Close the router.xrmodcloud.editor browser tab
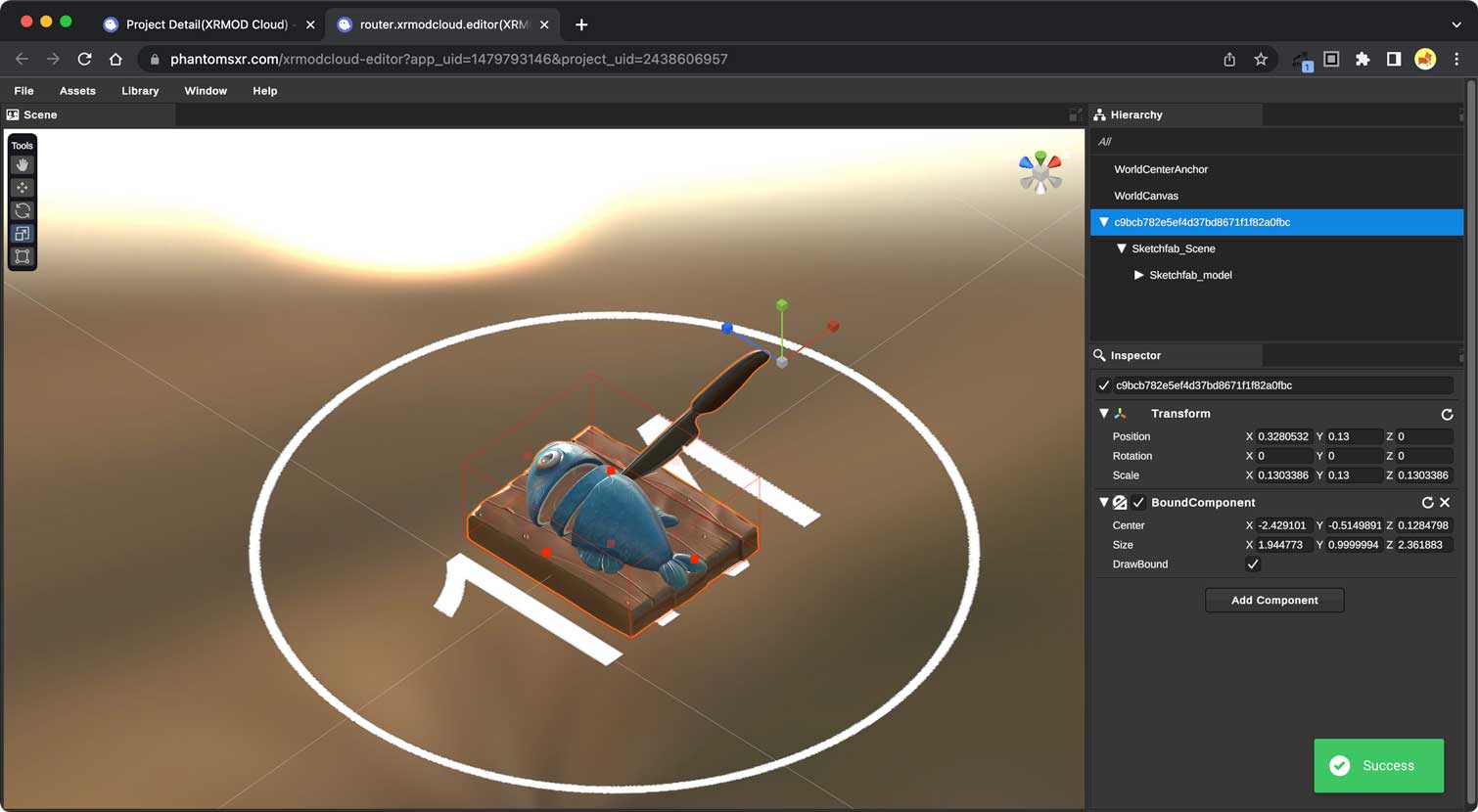This screenshot has height=812, width=1478. click(x=544, y=24)
